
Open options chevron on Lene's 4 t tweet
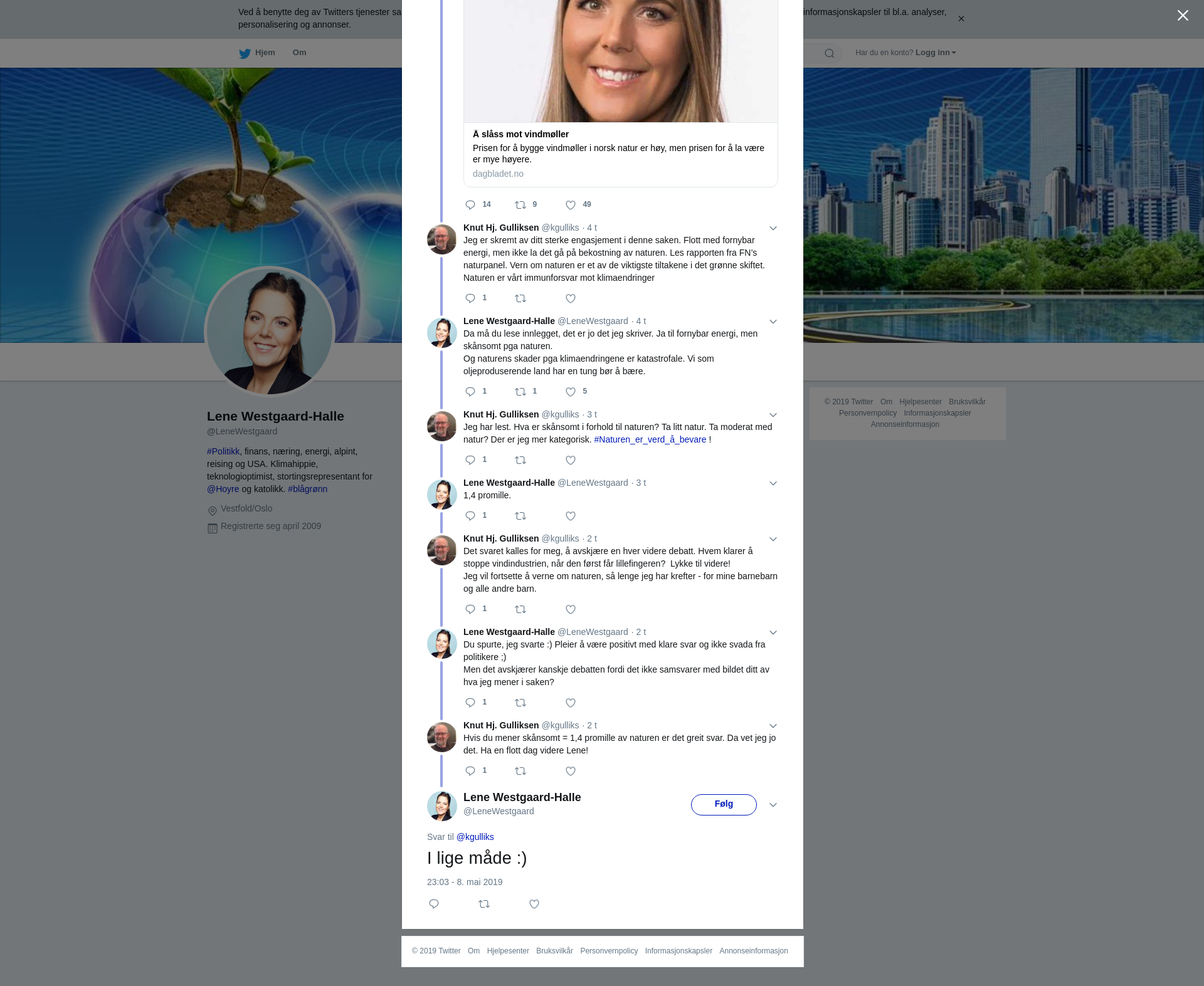pyautogui.click(x=773, y=322)
